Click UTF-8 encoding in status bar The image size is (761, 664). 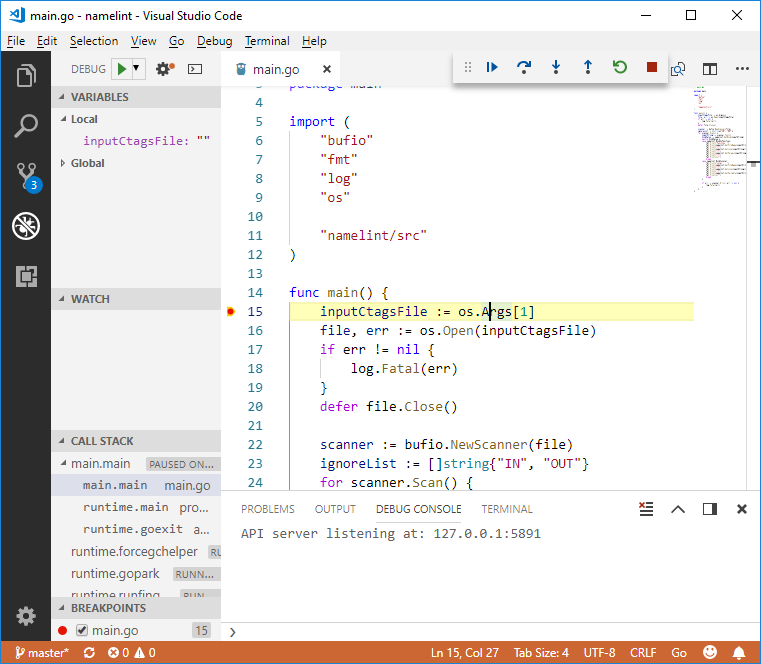599,652
